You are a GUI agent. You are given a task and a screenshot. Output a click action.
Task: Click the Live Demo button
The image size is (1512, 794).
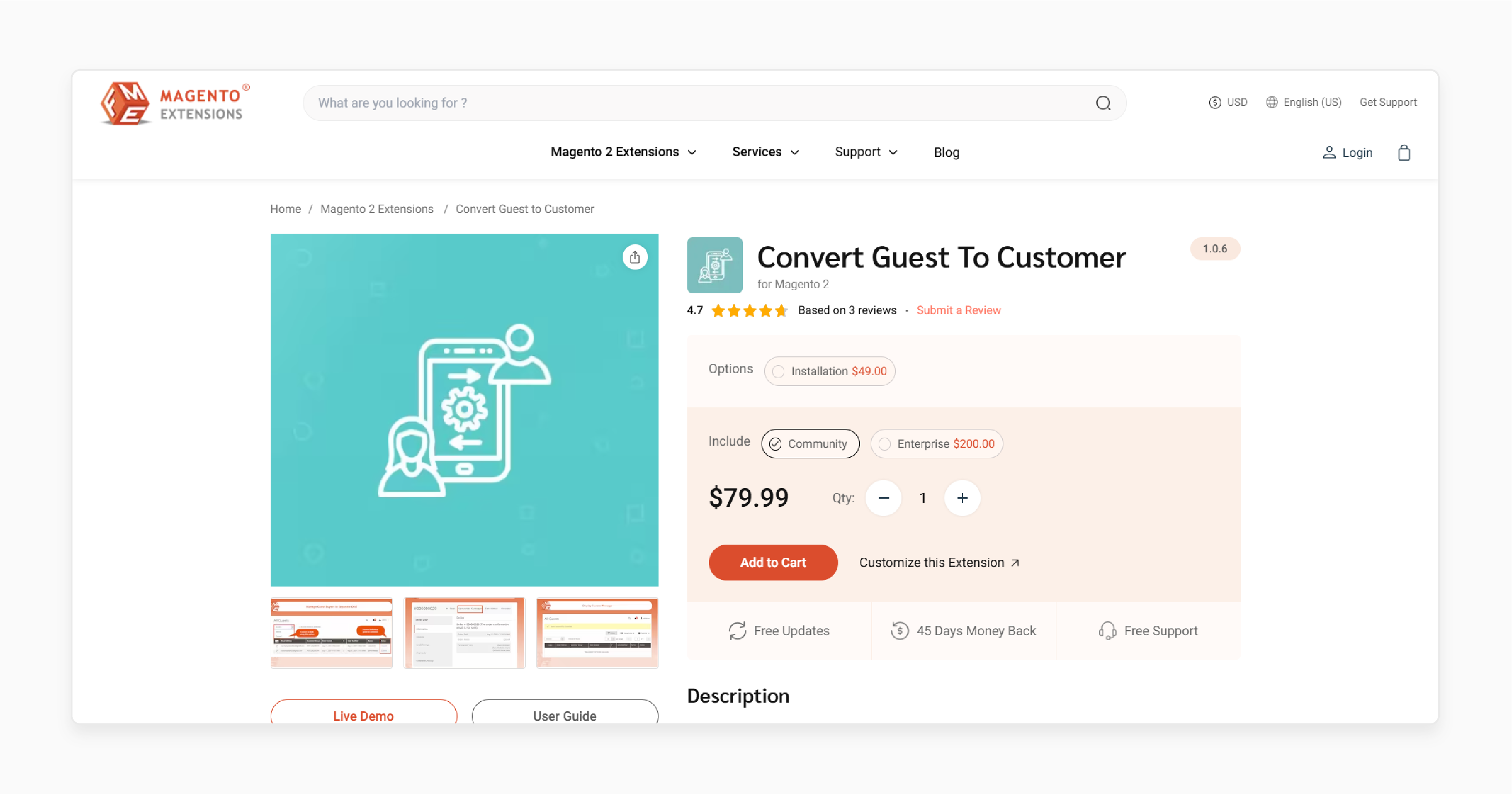point(363,711)
